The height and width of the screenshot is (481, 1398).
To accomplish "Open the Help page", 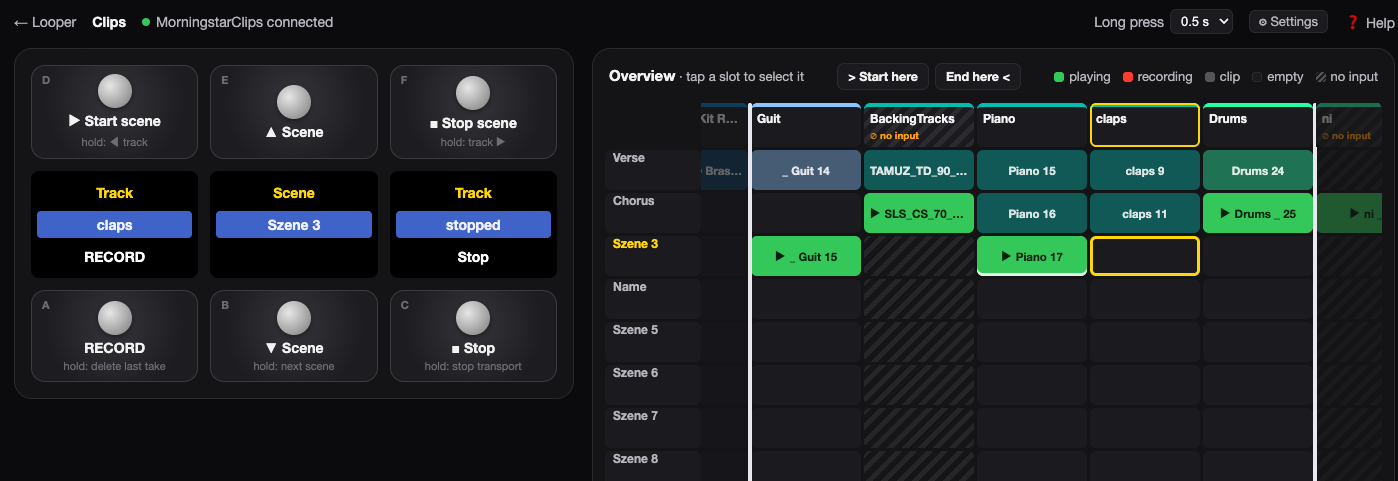I will [x=1368, y=22].
